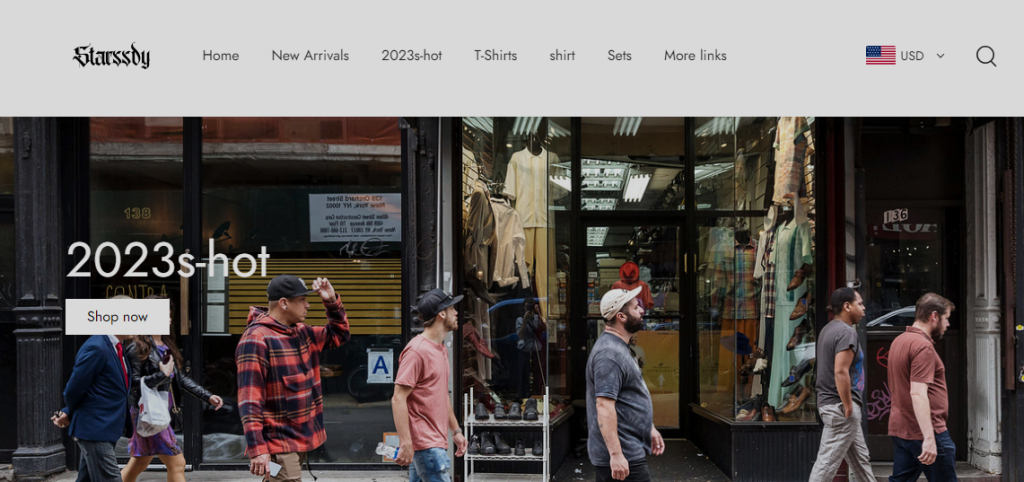Click the US flag icon
Image resolution: width=1024 pixels, height=482 pixels.
point(880,56)
